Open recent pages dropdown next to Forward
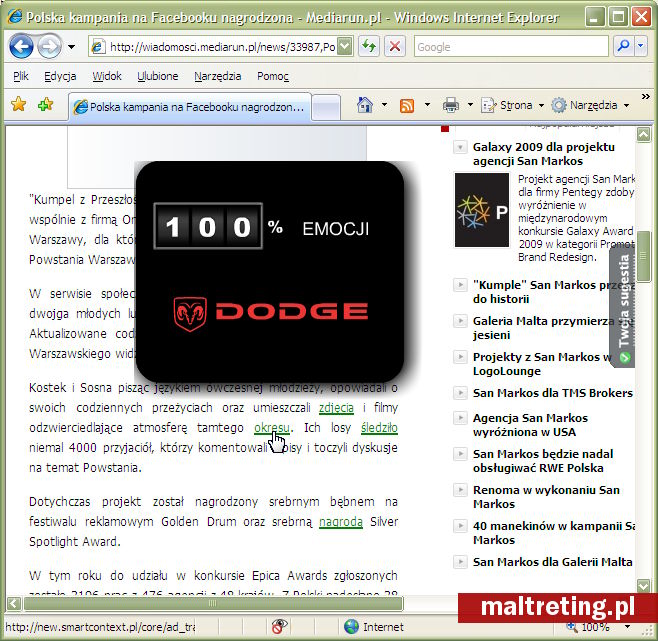The image size is (658, 641). 71,47
